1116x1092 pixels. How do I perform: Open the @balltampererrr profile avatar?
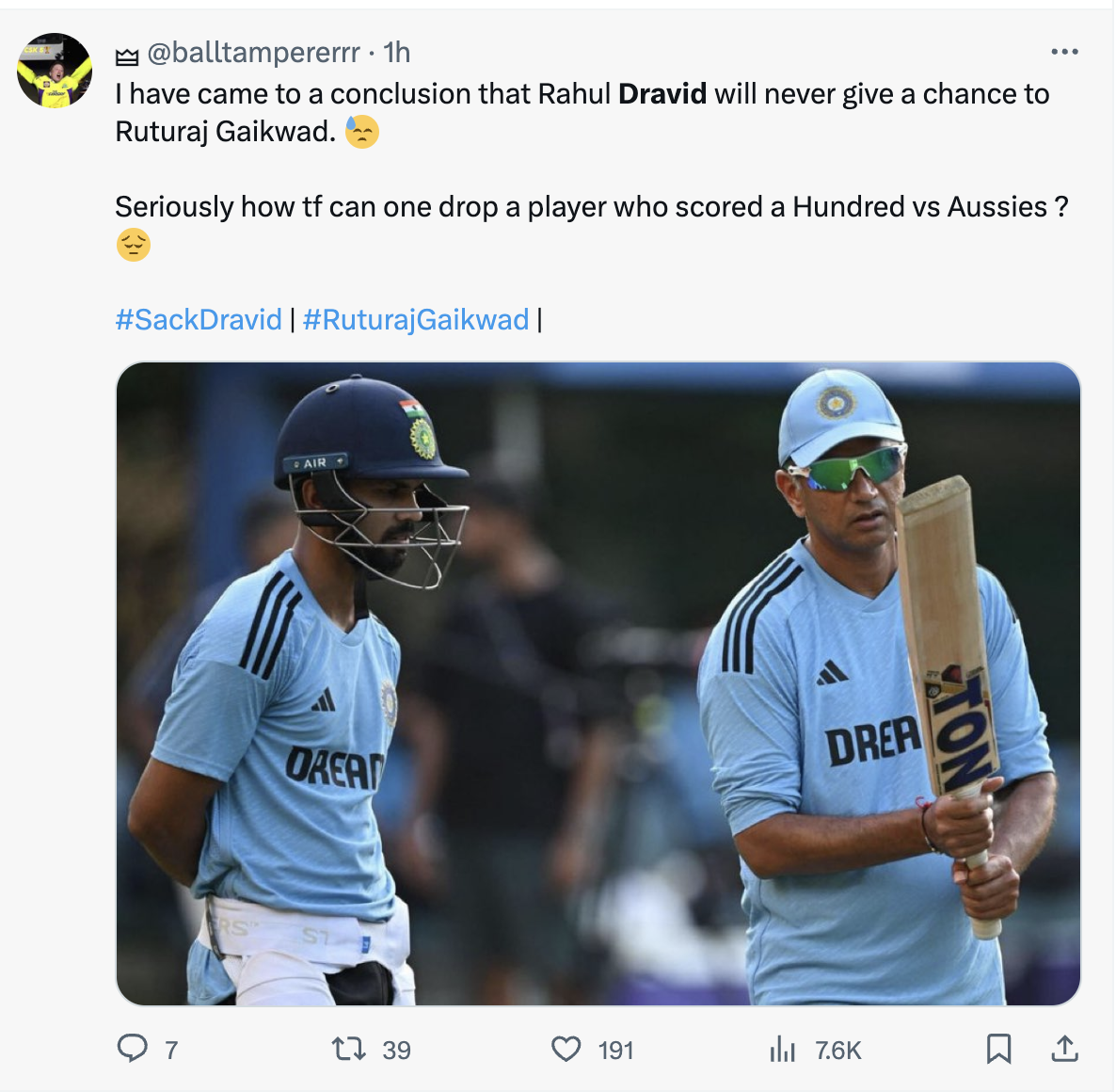[55, 71]
